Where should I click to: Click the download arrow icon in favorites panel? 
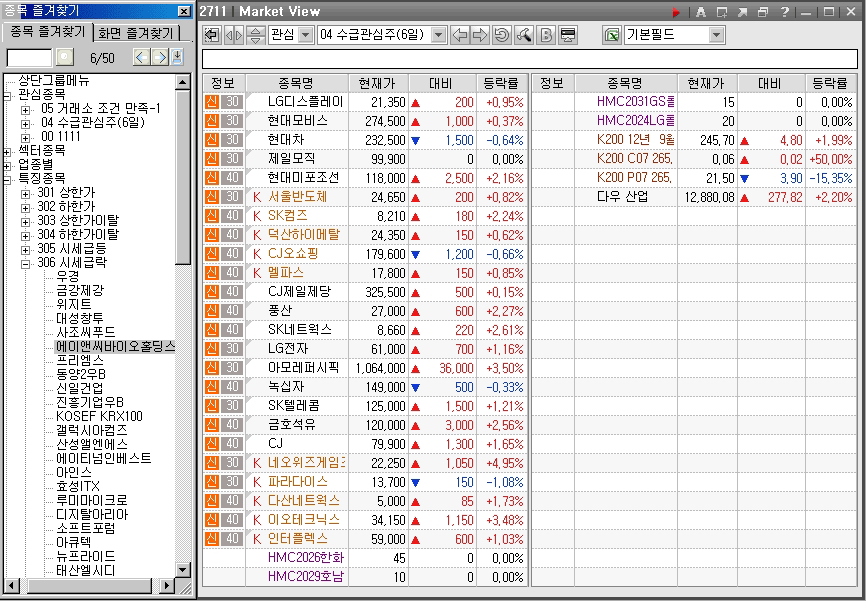point(177,57)
